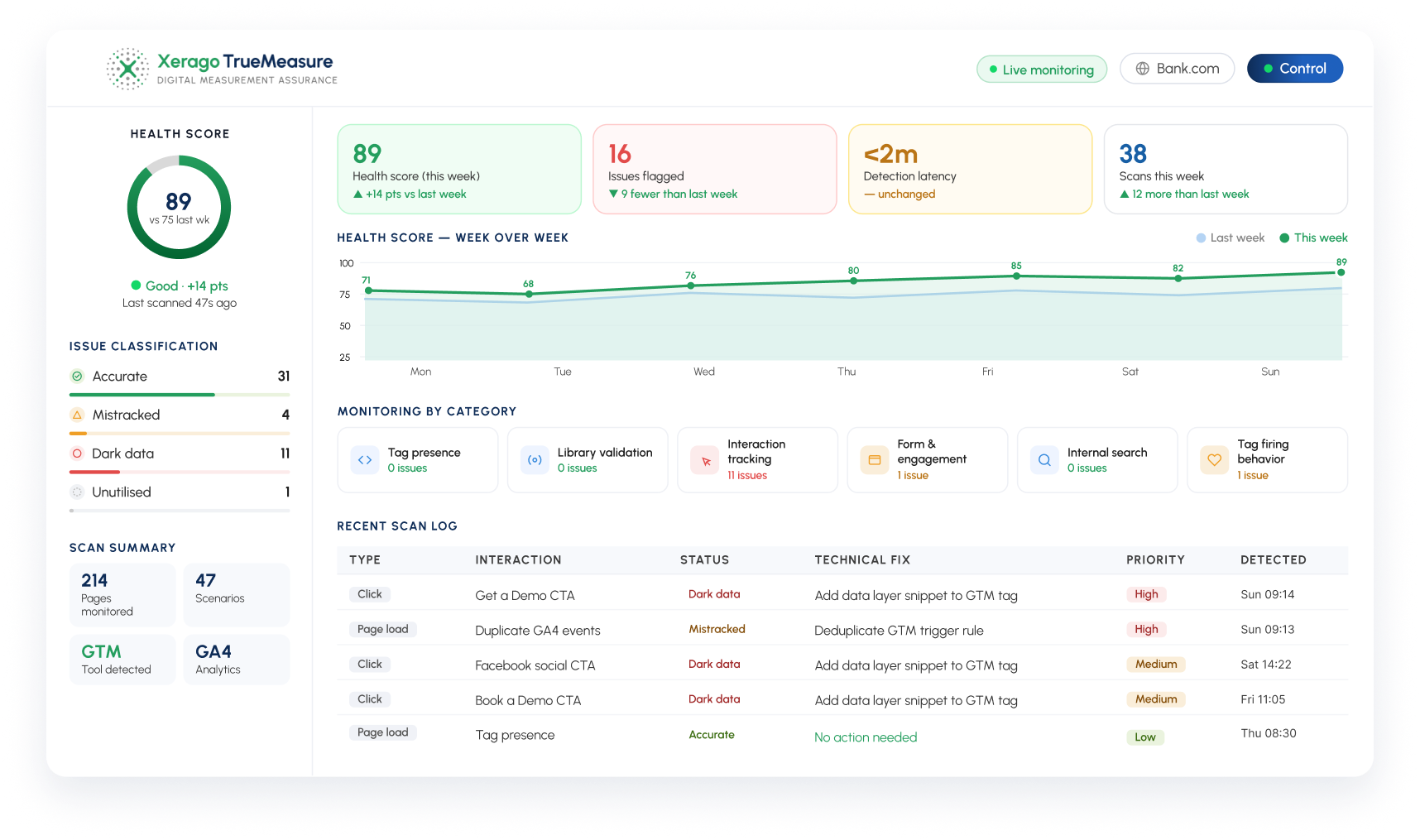
Task: Select the Library validation icon
Action: click(x=535, y=460)
